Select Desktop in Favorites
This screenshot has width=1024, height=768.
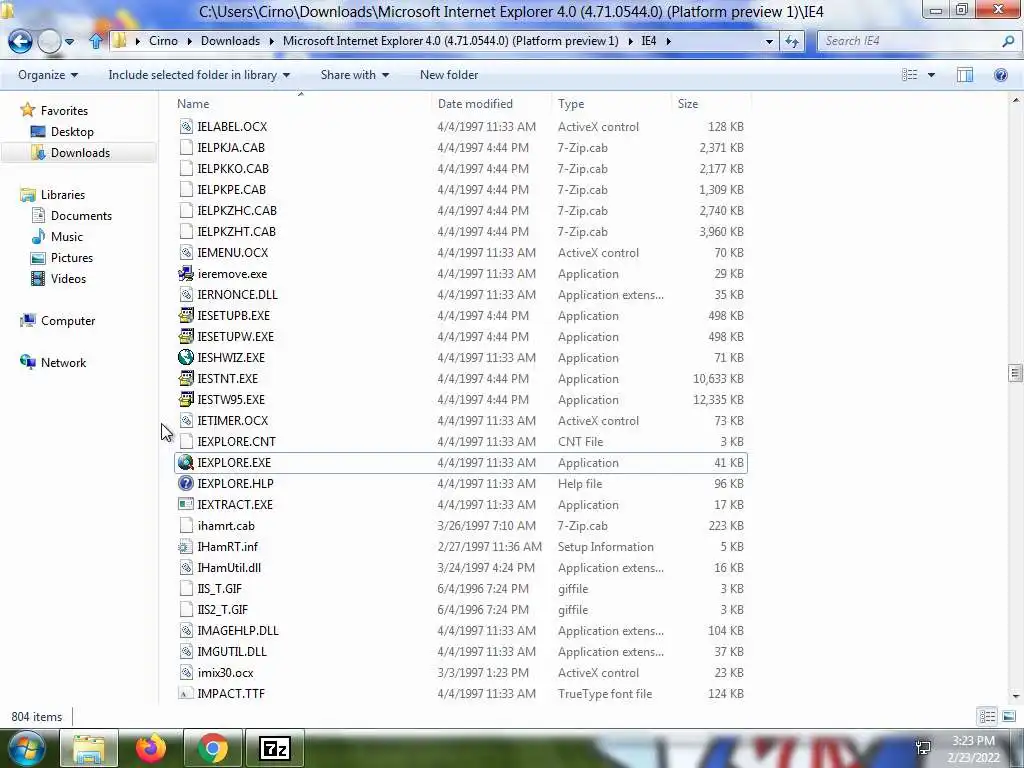tap(72, 132)
